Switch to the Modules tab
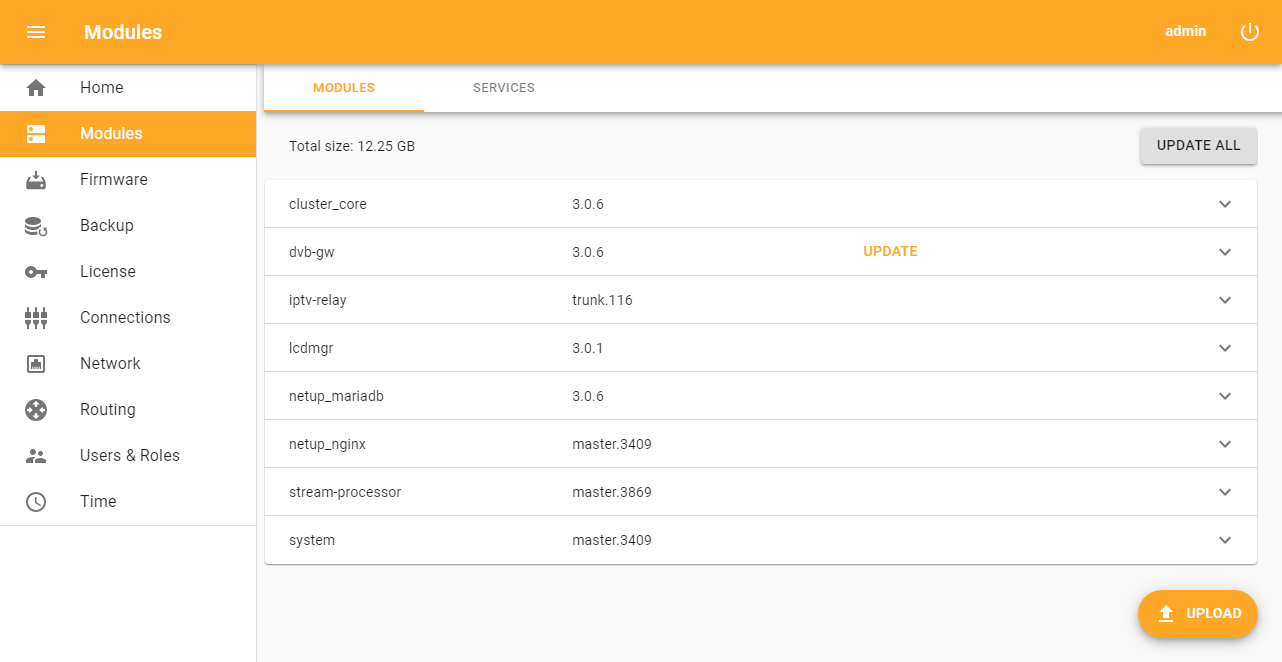The width and height of the screenshot is (1282, 662). pyautogui.click(x=344, y=88)
